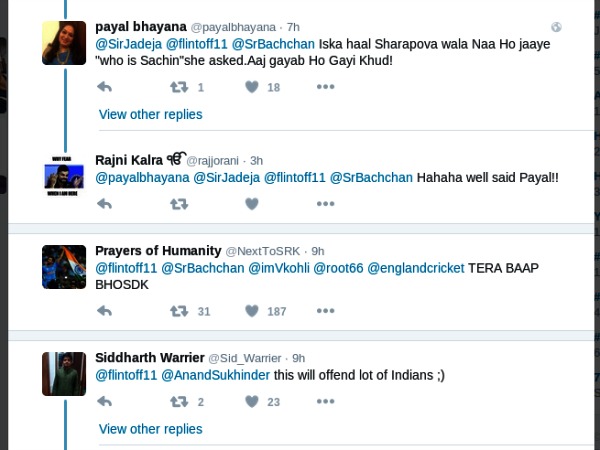This screenshot has height=450, width=600.
Task: Open more options on payal bhayana's tweet
Action: click(325, 87)
